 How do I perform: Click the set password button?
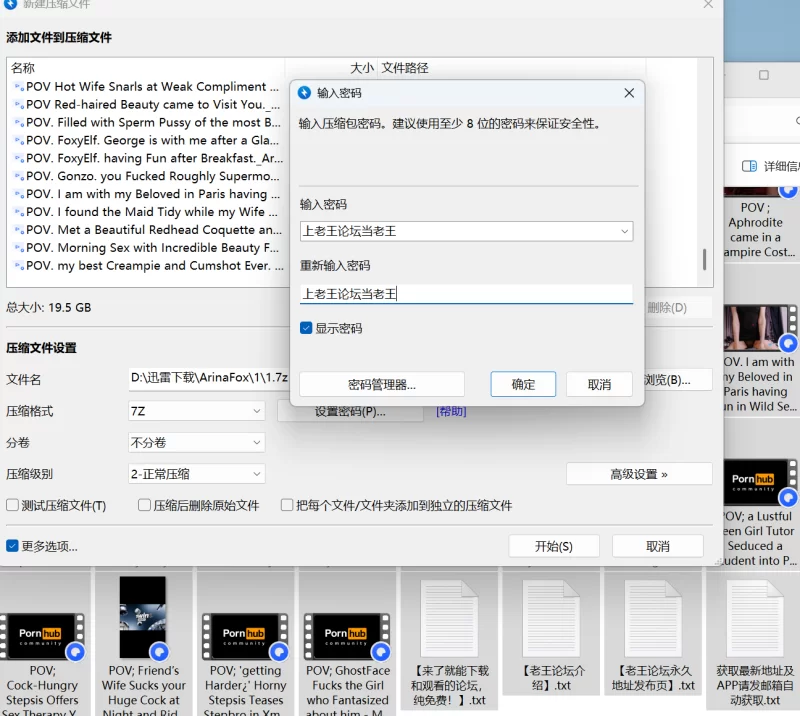(350, 413)
